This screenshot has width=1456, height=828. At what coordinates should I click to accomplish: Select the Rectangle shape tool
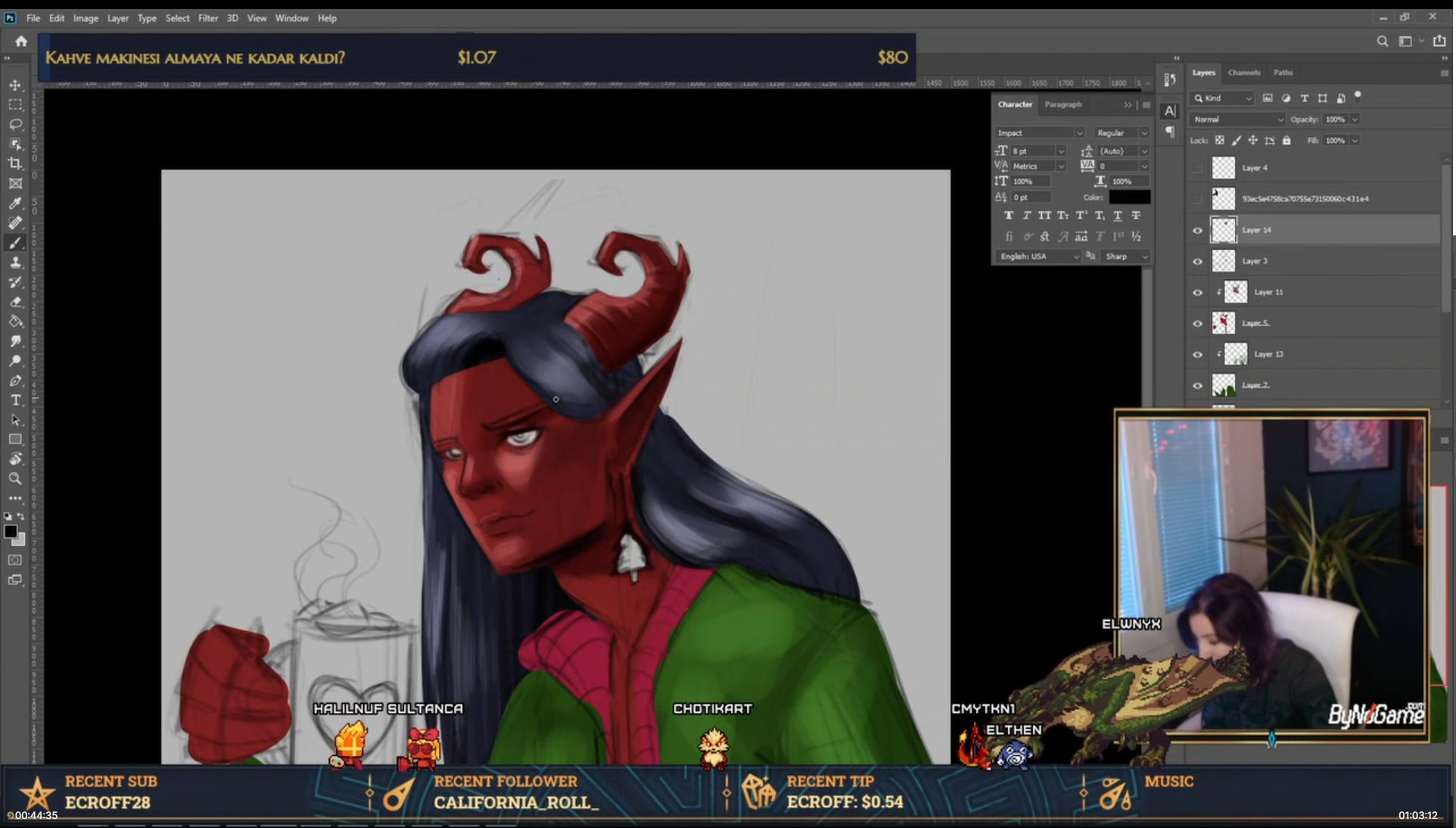(x=15, y=439)
